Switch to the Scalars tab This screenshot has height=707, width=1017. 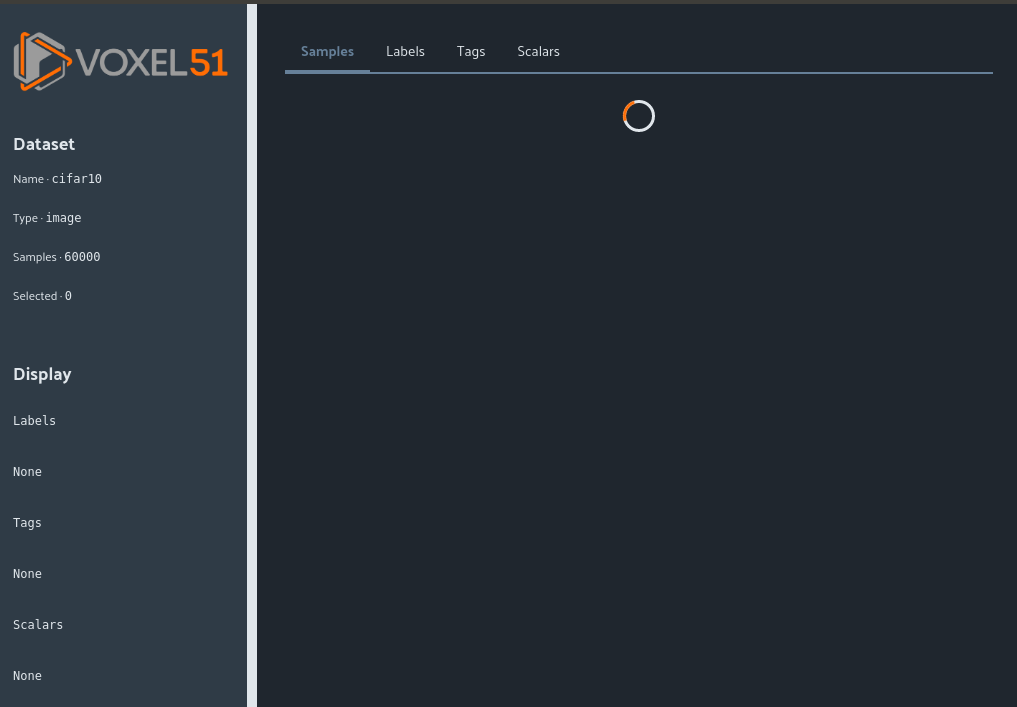[x=538, y=51]
